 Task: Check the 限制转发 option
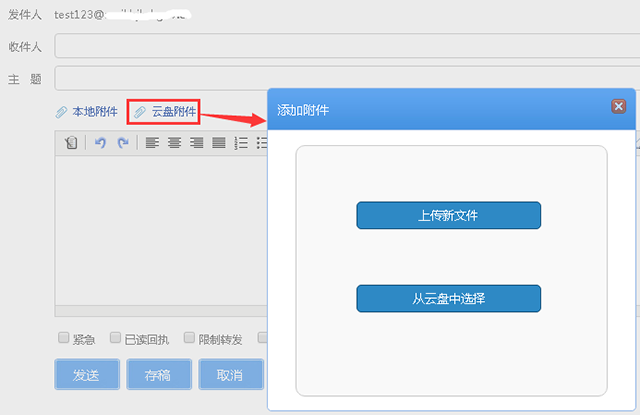pyautogui.click(x=190, y=338)
